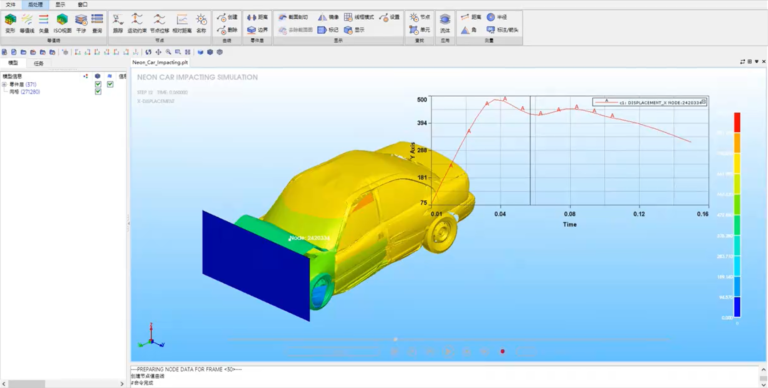Close the Neon_Car_Impacting viewport with the X button
This screenshot has width=768, height=388.
[764, 62]
